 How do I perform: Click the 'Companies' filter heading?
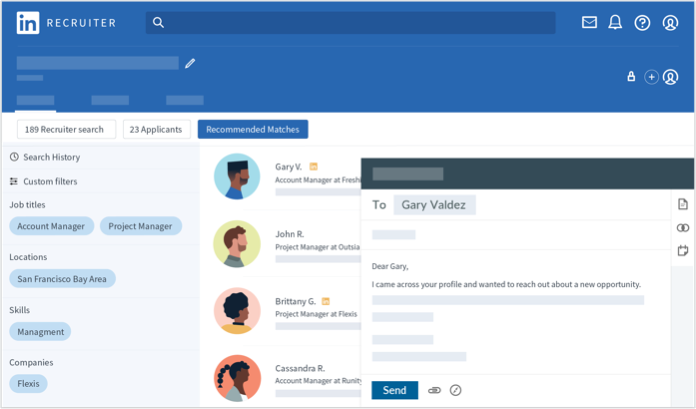[31, 362]
